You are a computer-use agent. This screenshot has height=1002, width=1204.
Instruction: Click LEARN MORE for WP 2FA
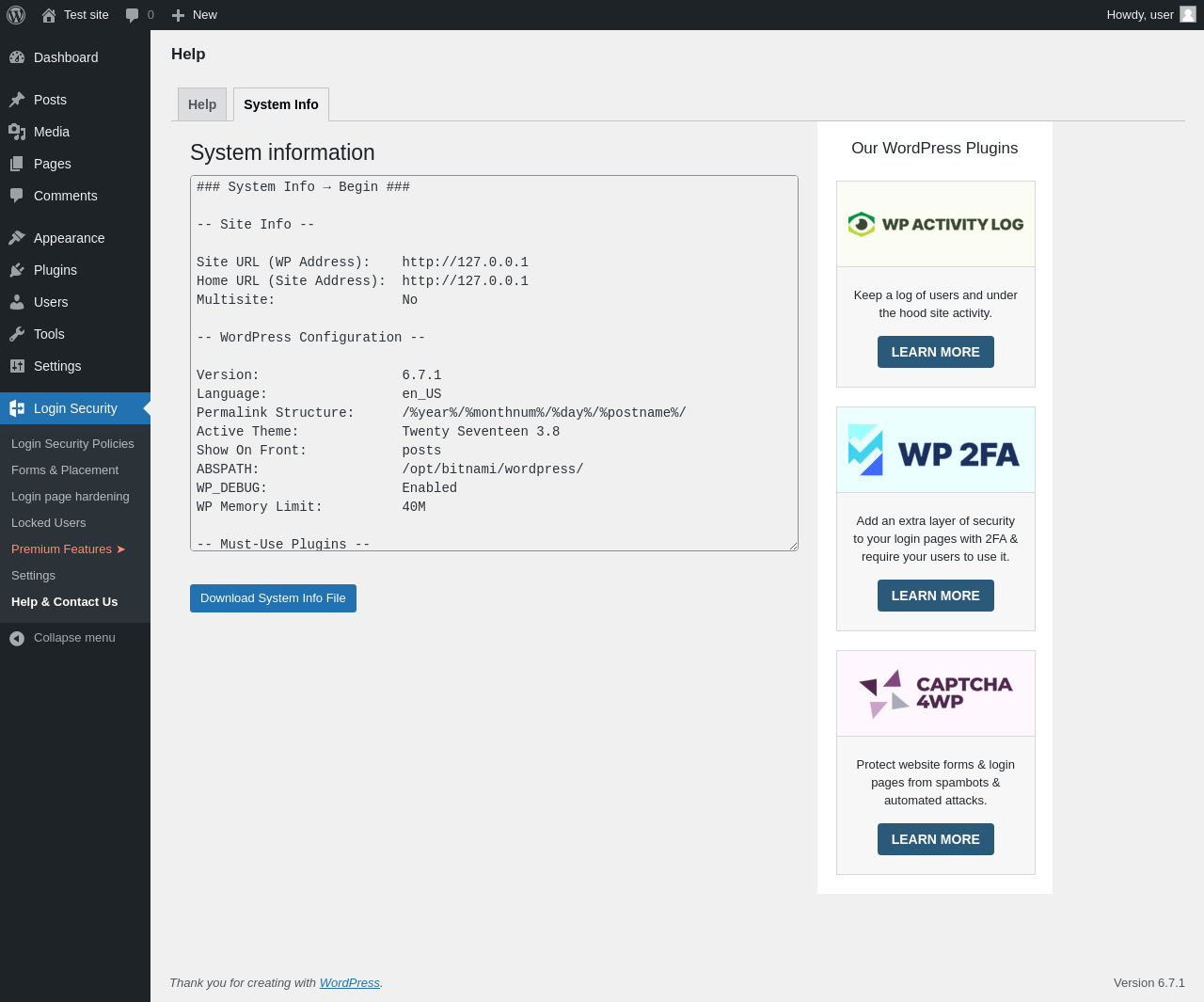[936, 596]
